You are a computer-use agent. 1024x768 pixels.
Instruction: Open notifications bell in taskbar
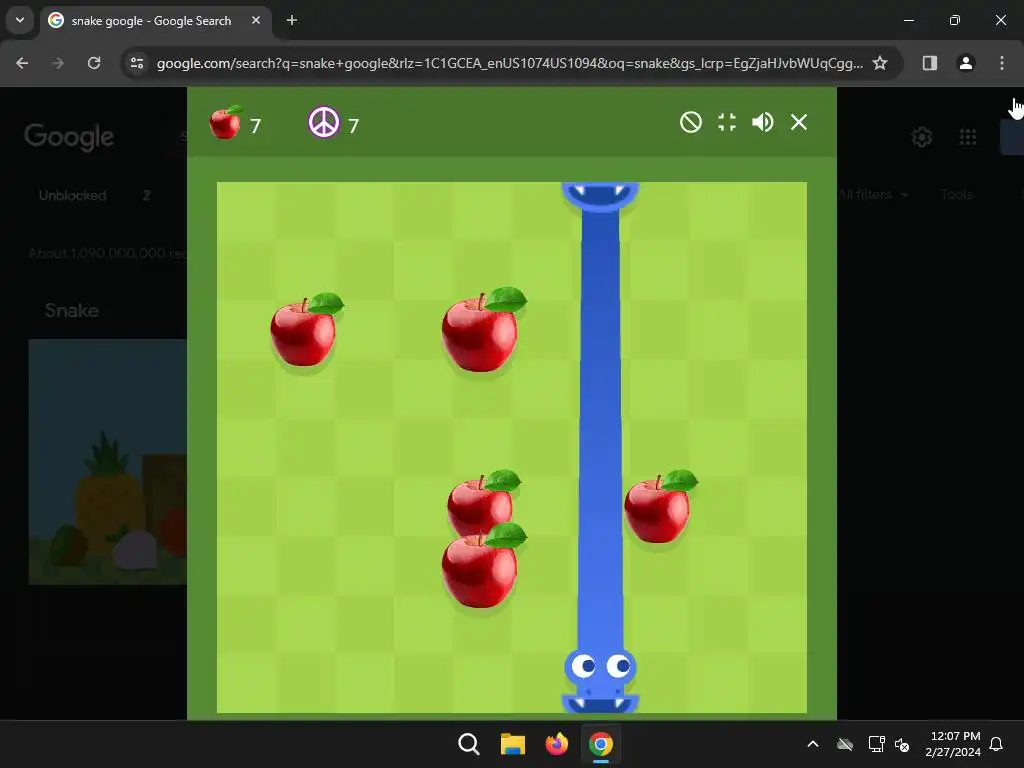pyautogui.click(x=996, y=744)
